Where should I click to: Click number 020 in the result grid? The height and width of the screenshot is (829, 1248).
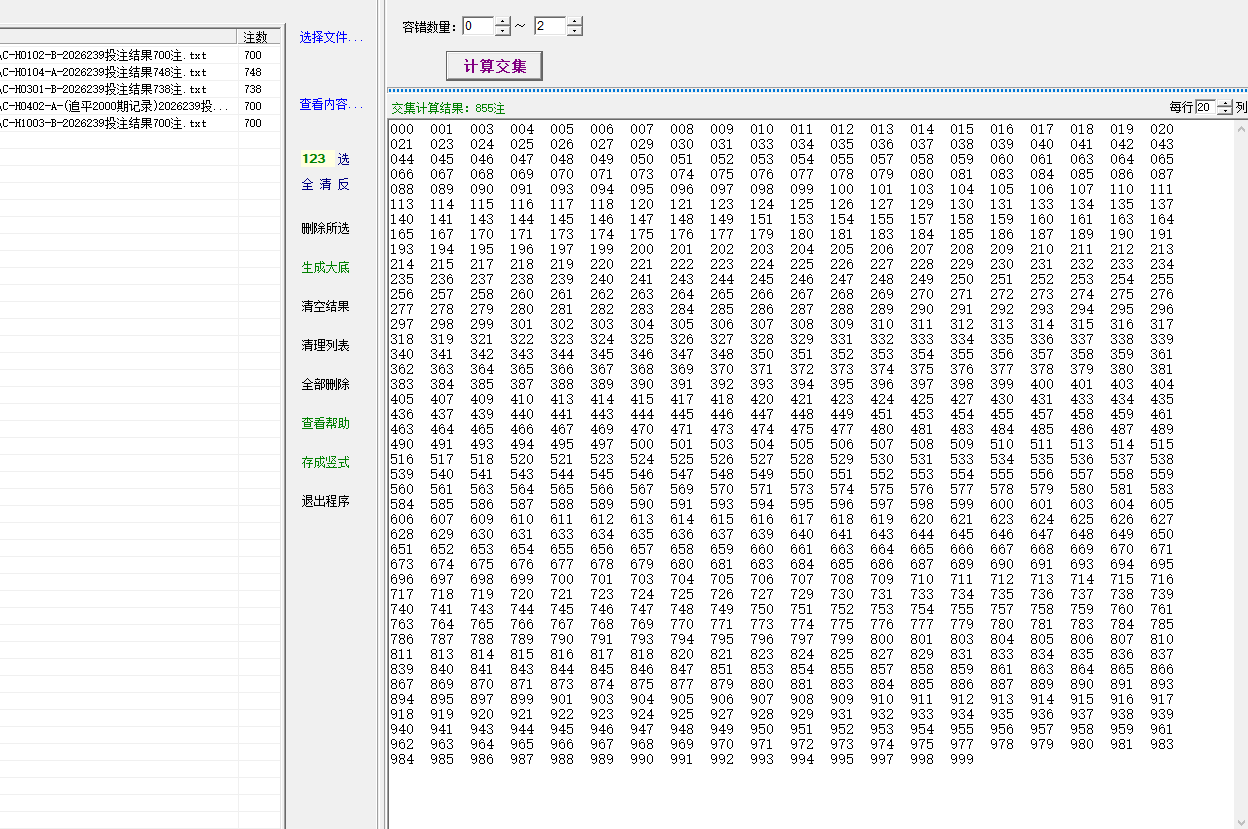tap(1162, 129)
